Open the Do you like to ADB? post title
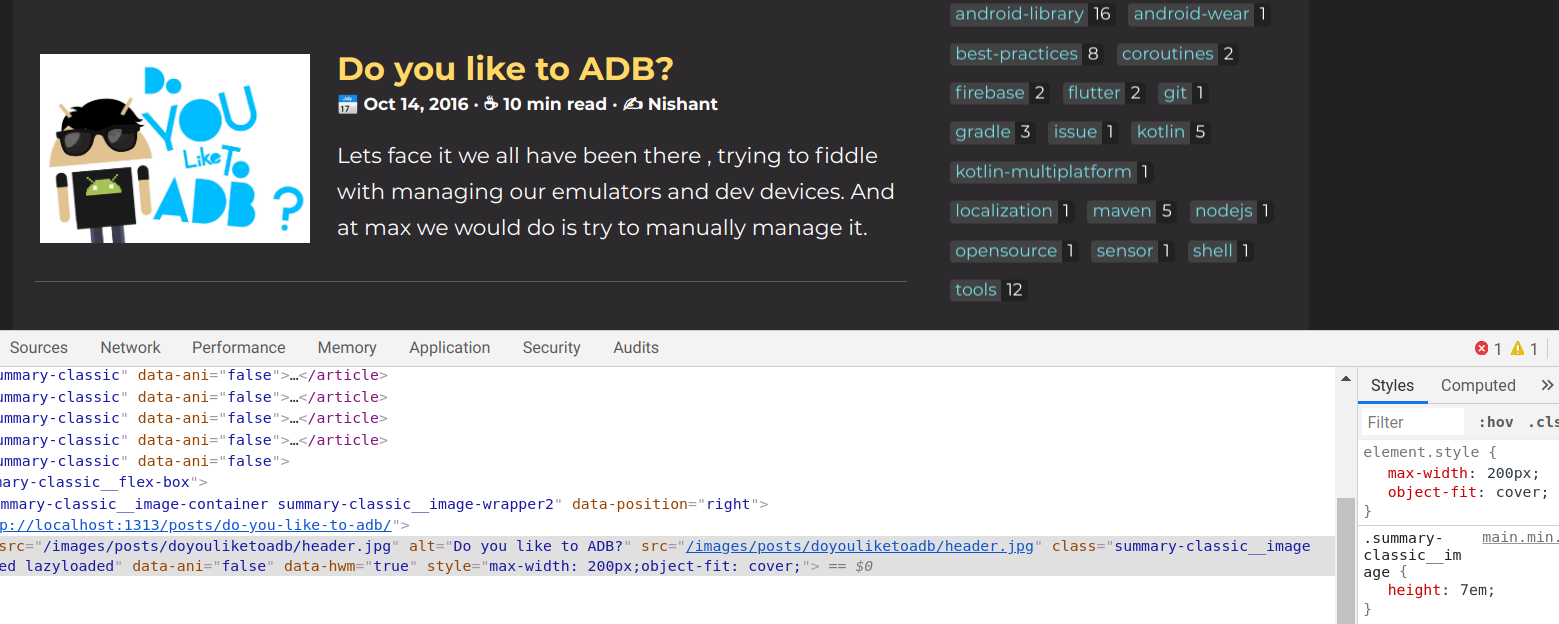 click(x=506, y=69)
